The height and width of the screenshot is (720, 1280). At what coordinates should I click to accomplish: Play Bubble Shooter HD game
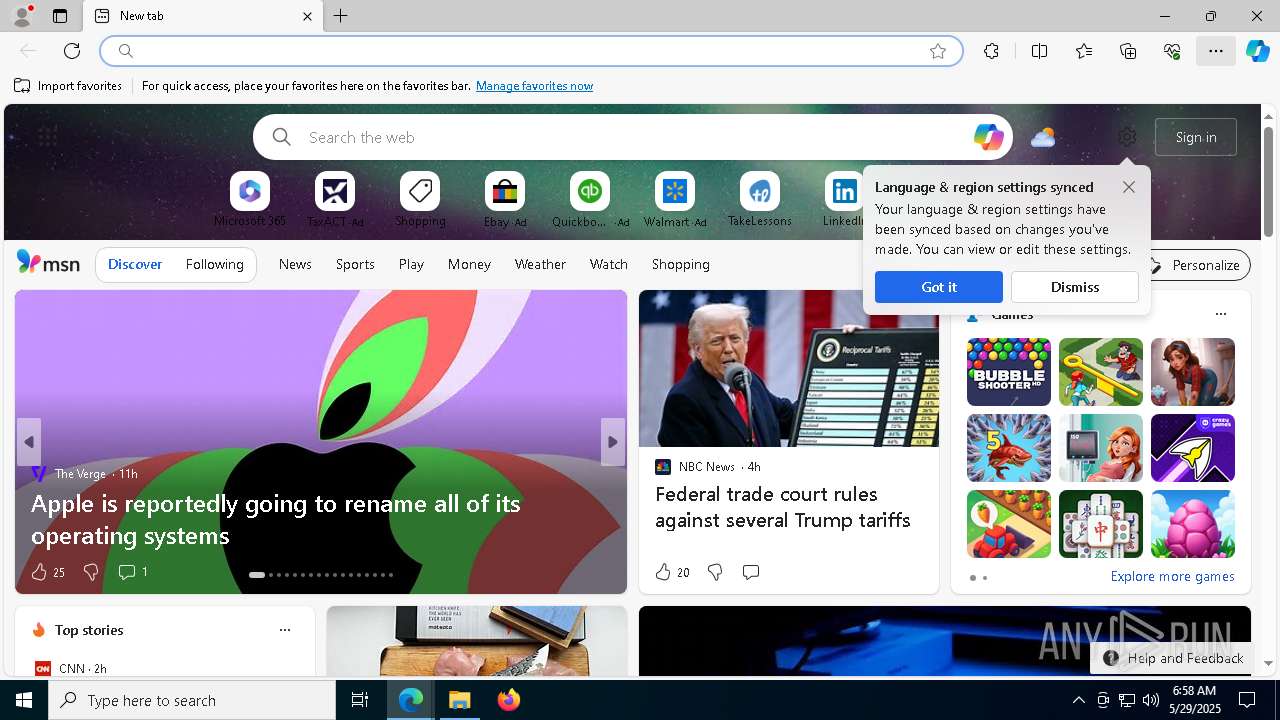click(1009, 372)
